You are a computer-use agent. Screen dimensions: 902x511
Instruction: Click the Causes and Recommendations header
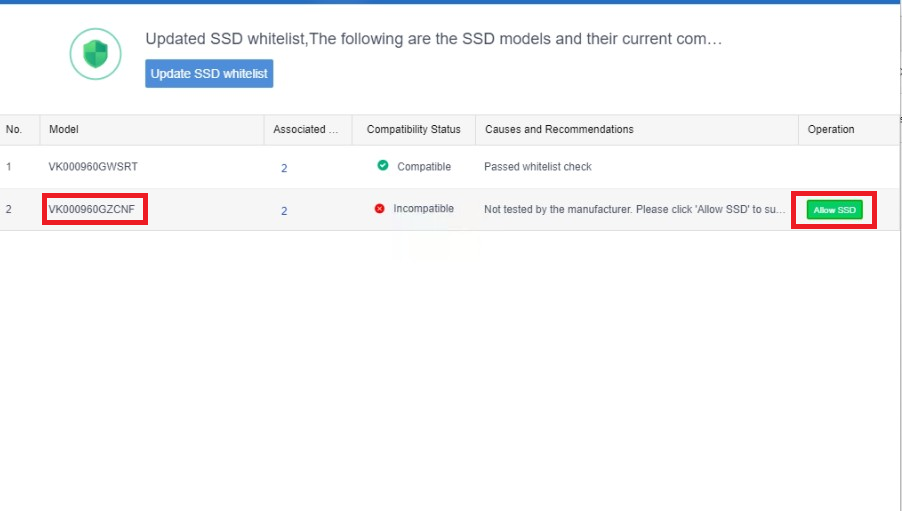click(x=559, y=129)
